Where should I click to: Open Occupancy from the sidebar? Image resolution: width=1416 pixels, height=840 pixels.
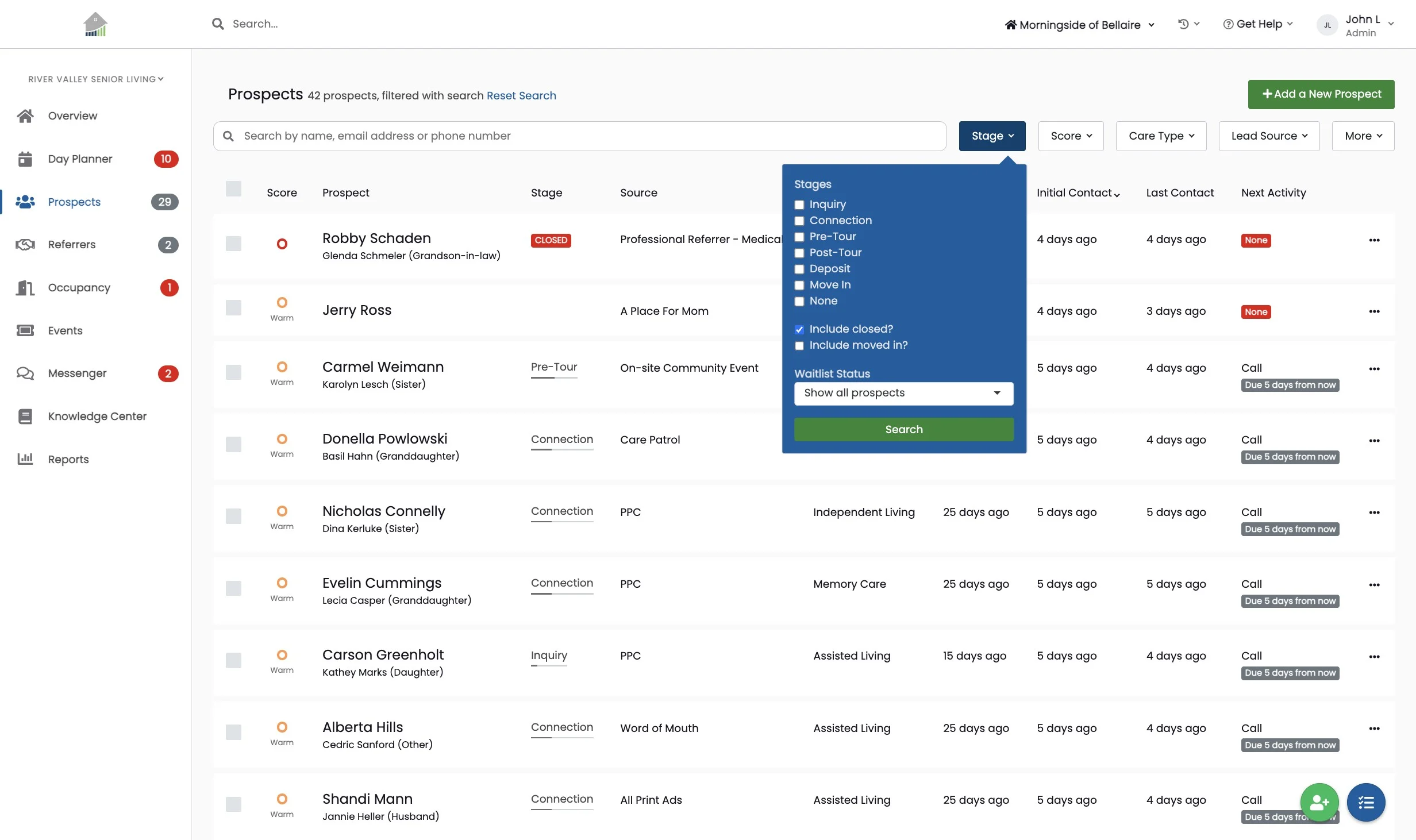pyautogui.click(x=79, y=287)
